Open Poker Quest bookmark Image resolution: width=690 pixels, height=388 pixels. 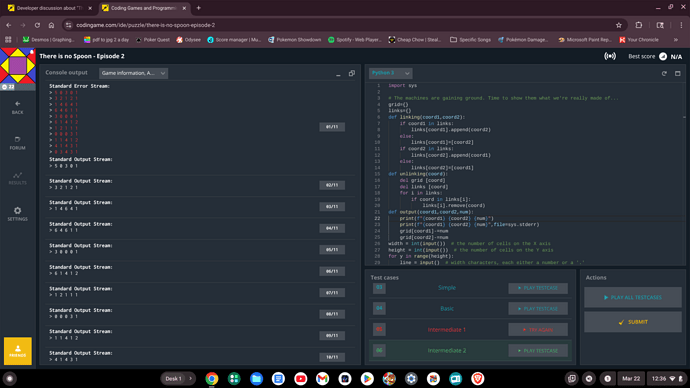pos(153,40)
